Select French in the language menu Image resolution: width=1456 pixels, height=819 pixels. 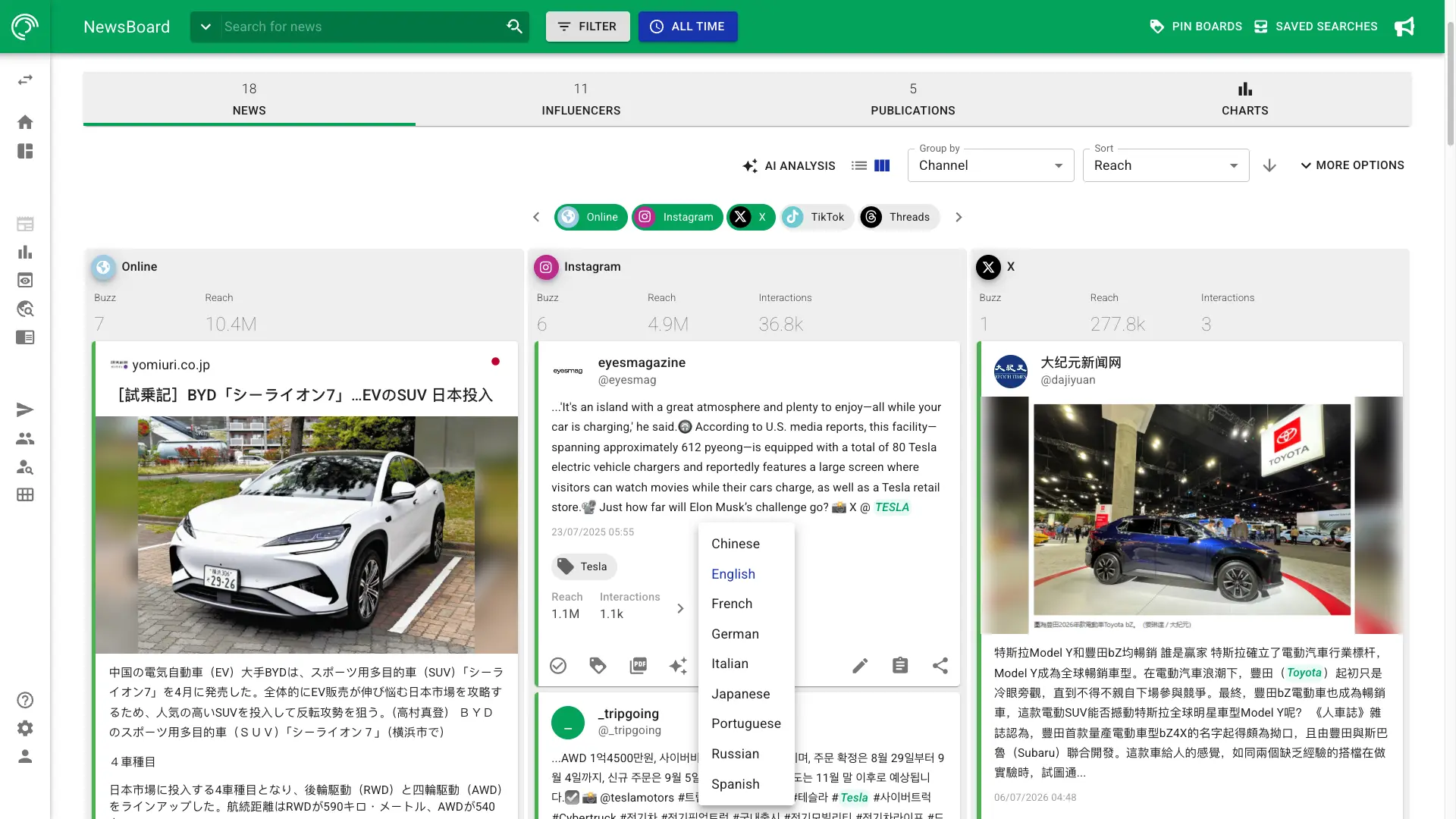click(x=746, y=604)
